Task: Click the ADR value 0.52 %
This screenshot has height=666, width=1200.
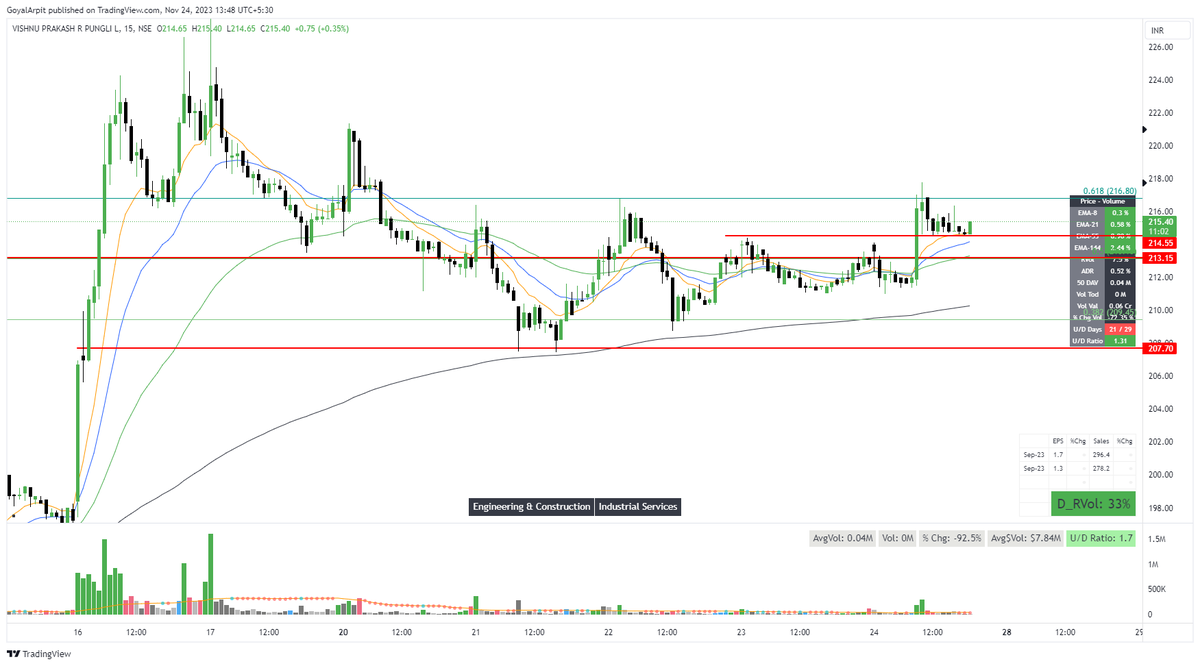Action: pyautogui.click(x=1121, y=271)
